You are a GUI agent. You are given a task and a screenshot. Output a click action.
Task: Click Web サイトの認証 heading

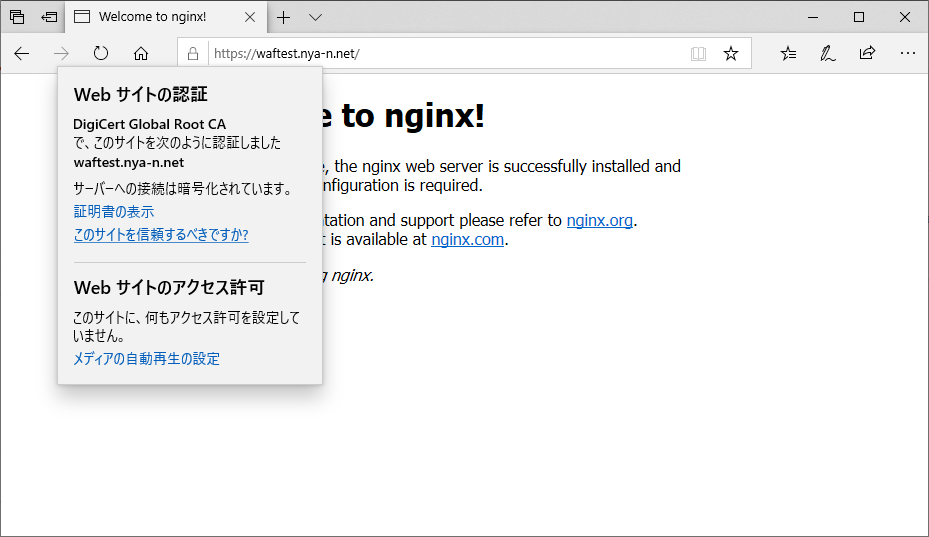(140, 94)
